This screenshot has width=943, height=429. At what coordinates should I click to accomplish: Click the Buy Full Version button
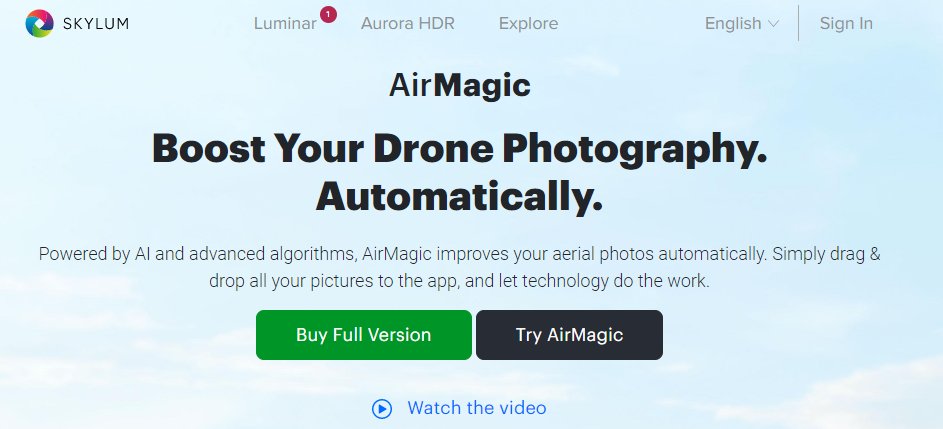pyautogui.click(x=364, y=335)
